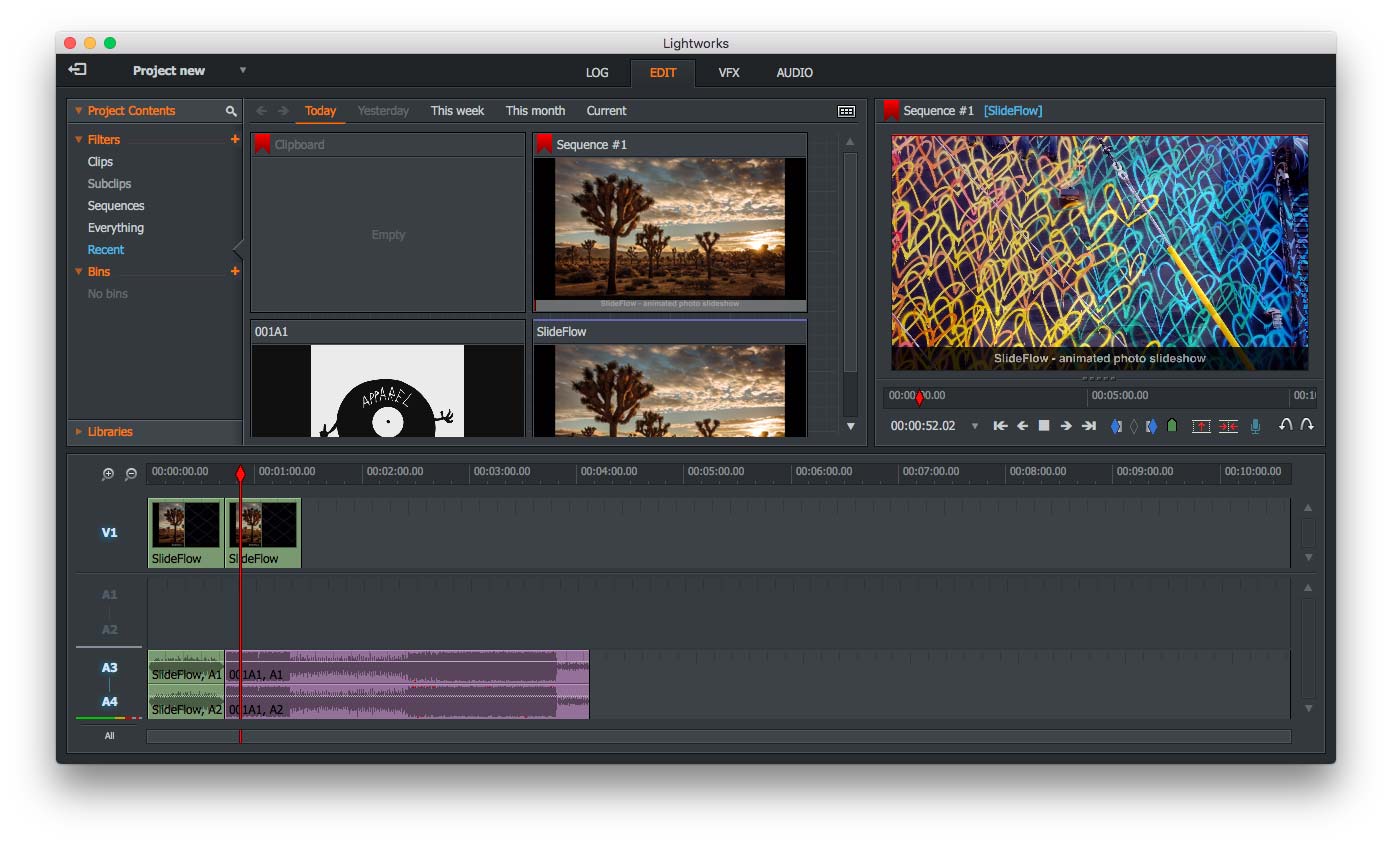Open the timecode 00:00:52.02 dropdown arrow

pos(975,426)
